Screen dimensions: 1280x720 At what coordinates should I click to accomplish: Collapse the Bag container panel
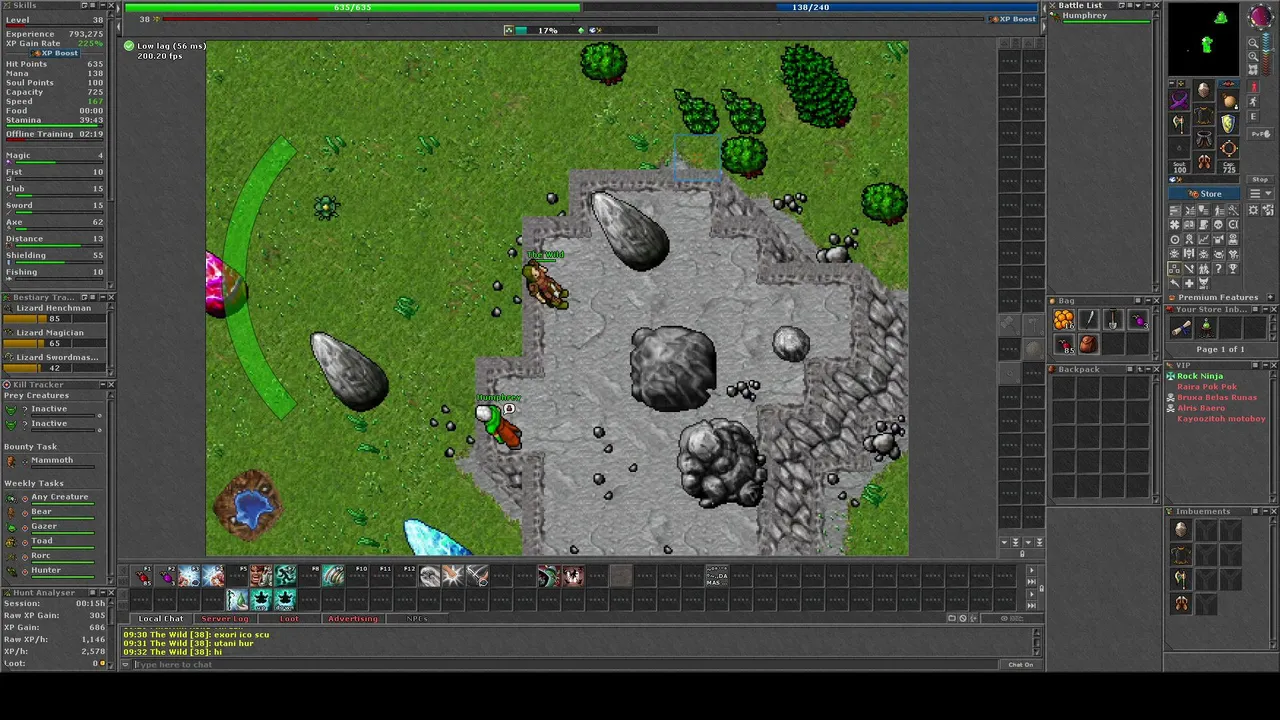(1147, 300)
